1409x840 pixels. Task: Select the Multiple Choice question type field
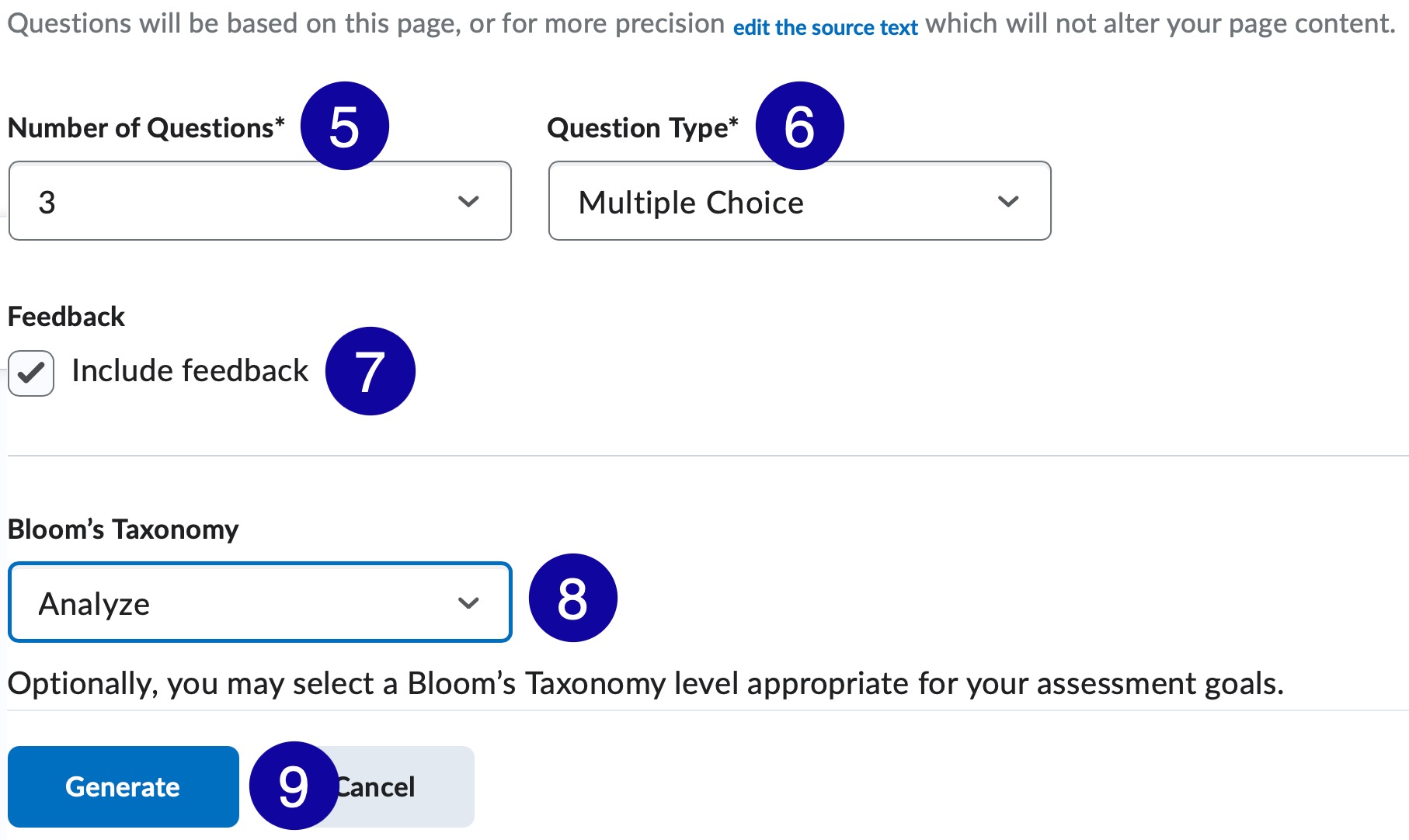pyautogui.click(x=798, y=201)
